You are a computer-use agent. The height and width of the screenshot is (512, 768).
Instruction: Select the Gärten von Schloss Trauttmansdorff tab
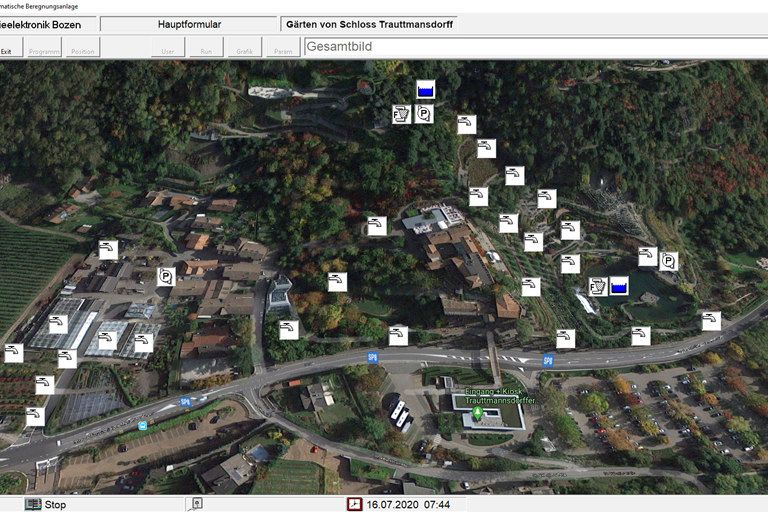tap(369, 23)
